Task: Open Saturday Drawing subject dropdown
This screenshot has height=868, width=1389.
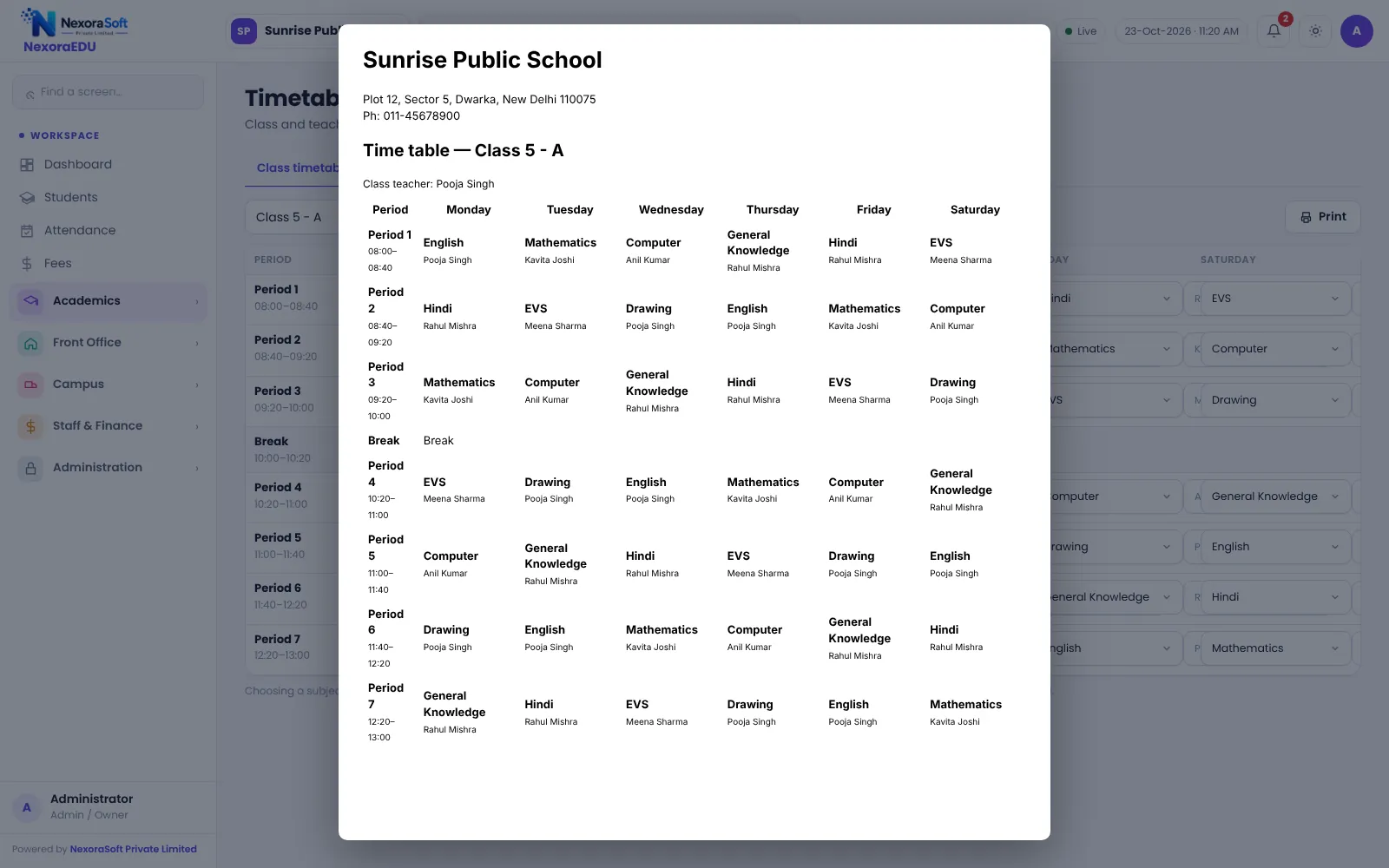Action: tap(1276, 400)
